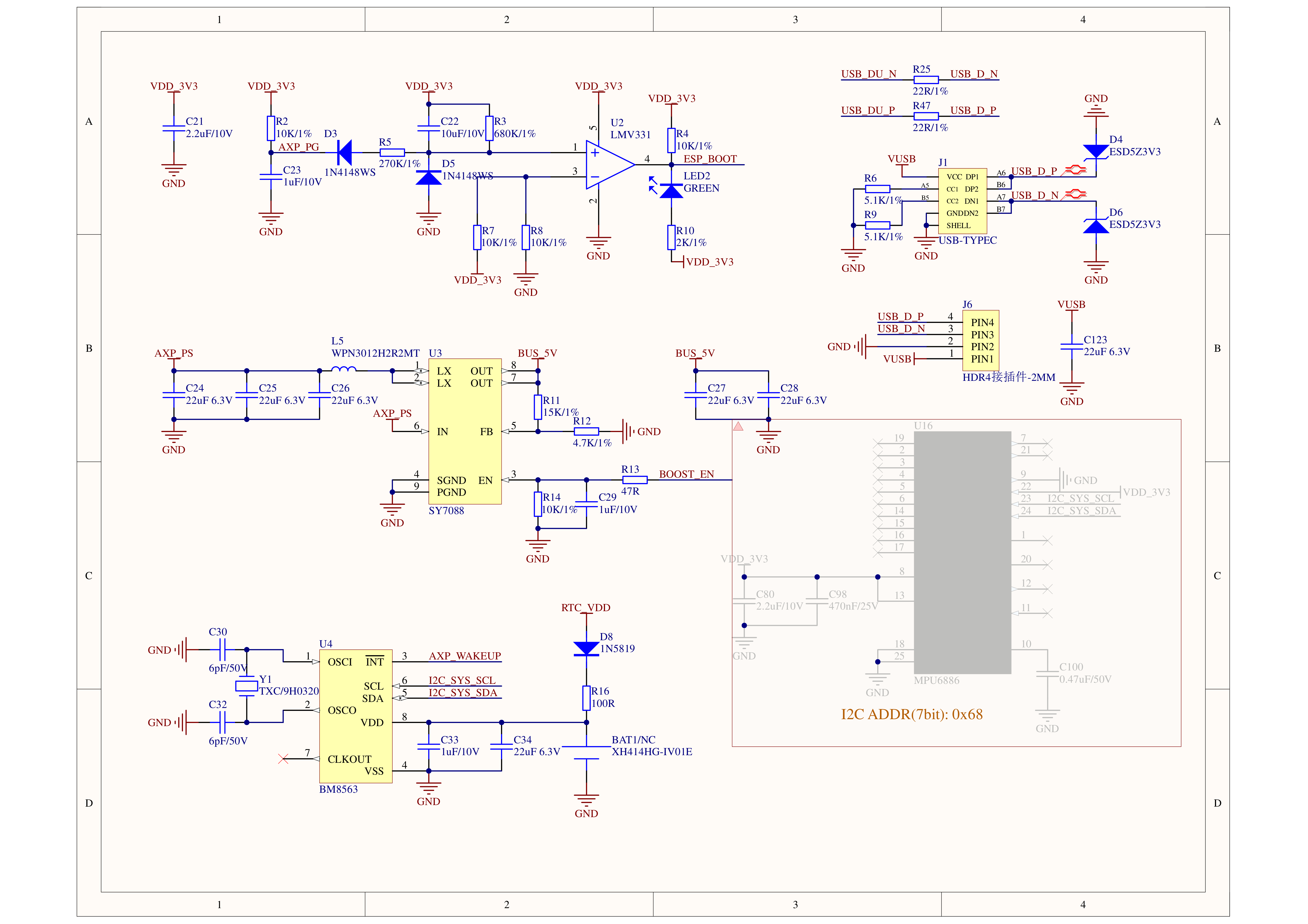Click the R4 10K/1% resistor symbol

(671, 140)
